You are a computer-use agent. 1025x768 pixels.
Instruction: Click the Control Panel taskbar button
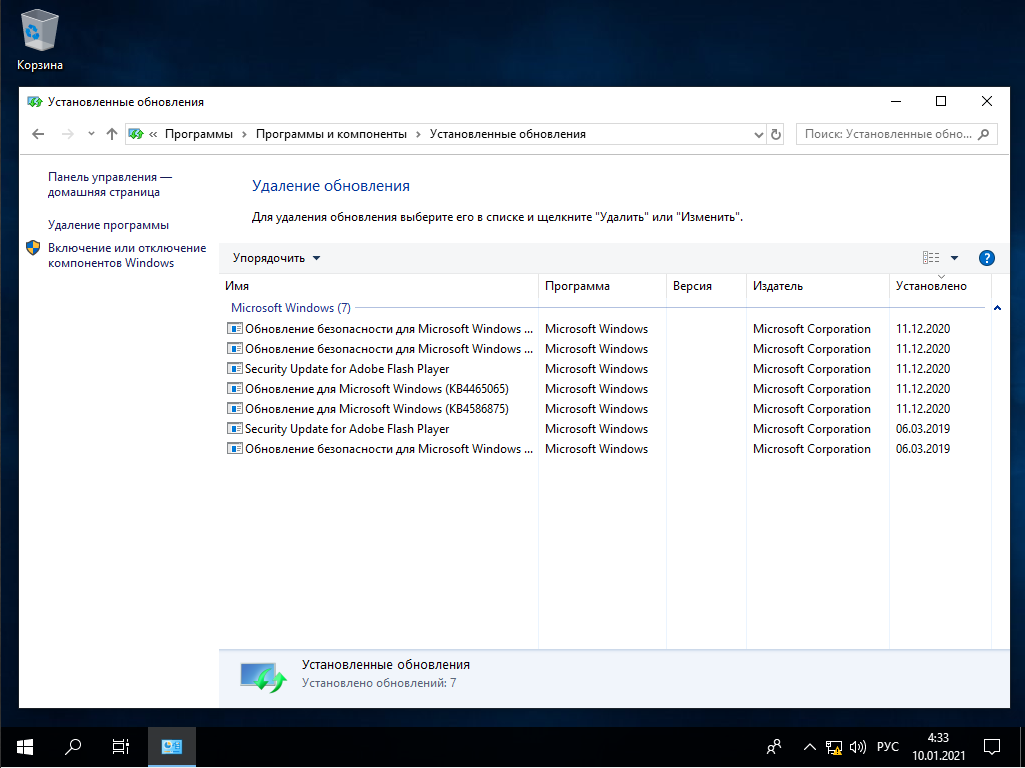(172, 746)
